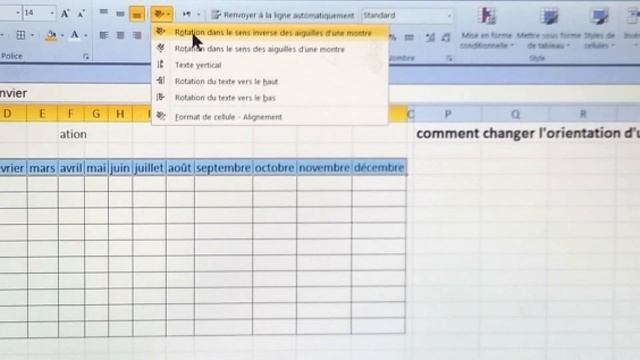This screenshot has height=360, width=640.
Task: Select the cell labeled 'octobre'
Action: pos(275,168)
